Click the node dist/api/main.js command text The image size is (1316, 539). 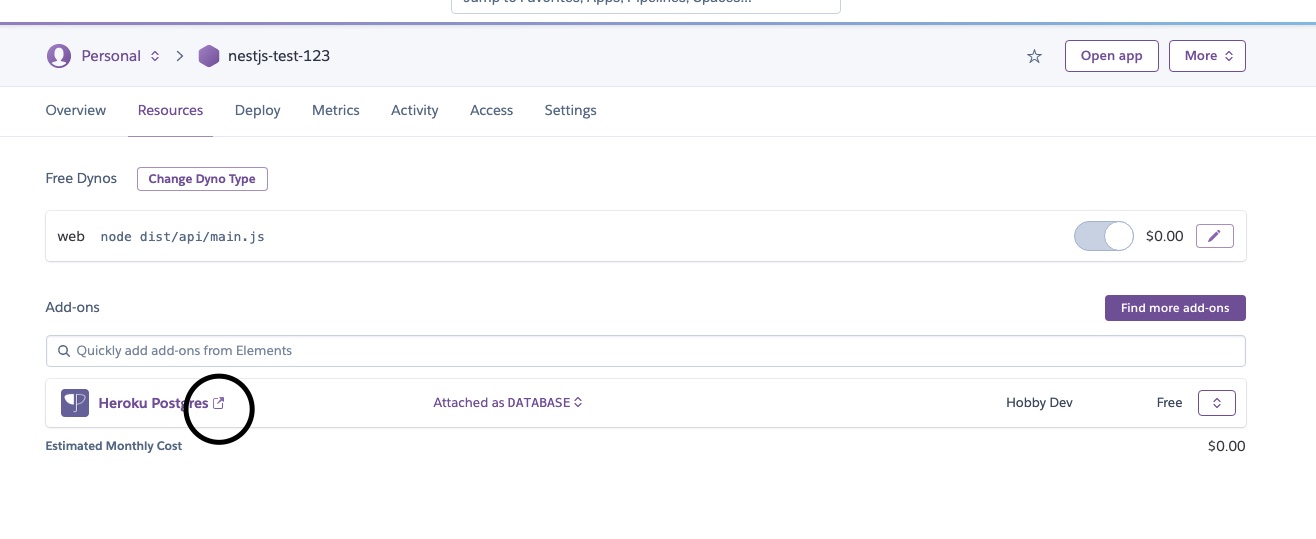tap(182, 237)
